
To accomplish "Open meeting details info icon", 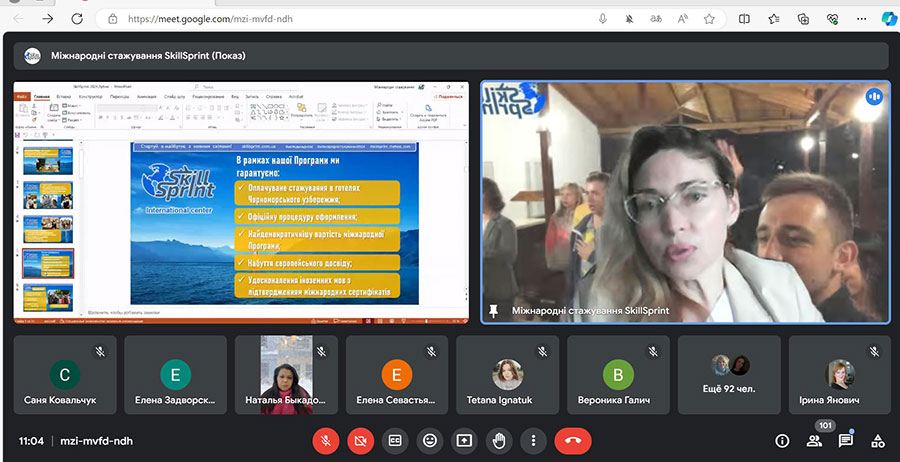I will 782,441.
